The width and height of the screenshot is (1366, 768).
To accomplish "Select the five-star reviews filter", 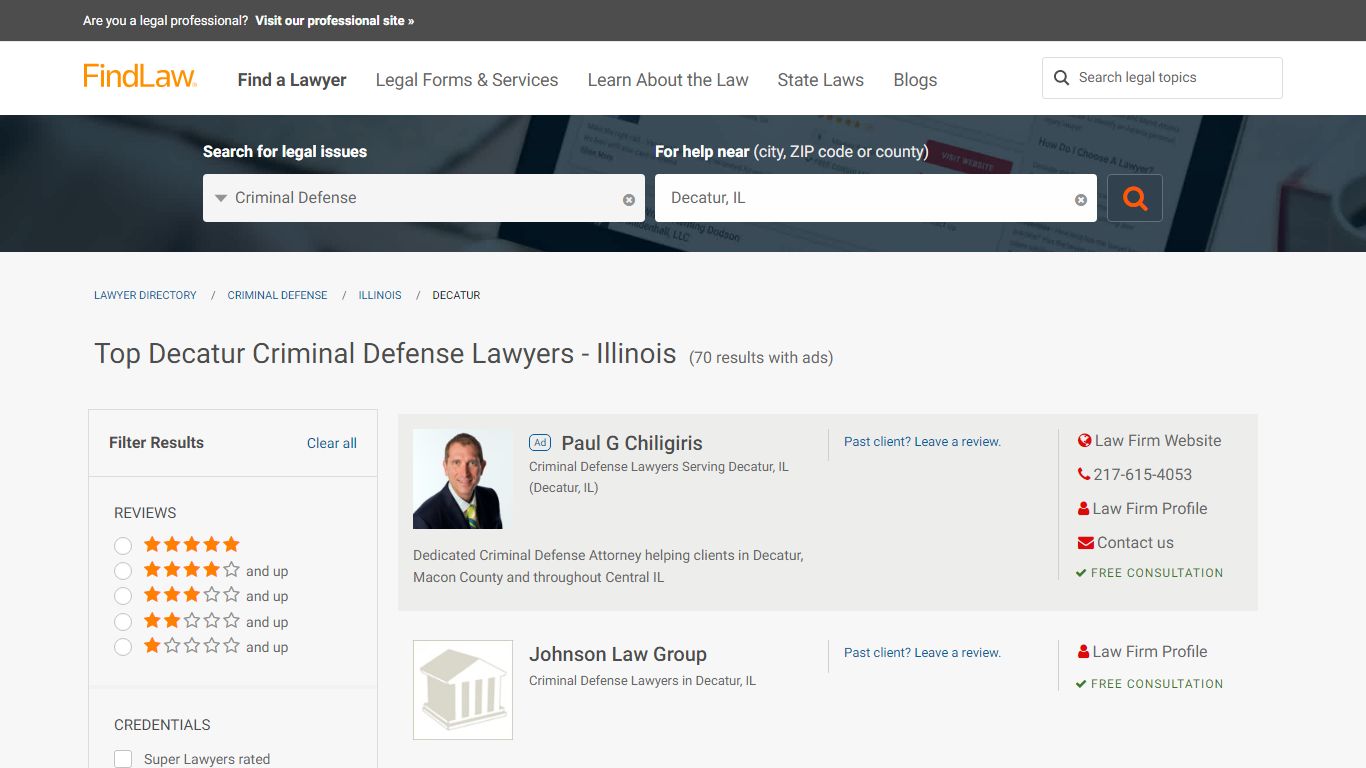I will tap(123, 546).
